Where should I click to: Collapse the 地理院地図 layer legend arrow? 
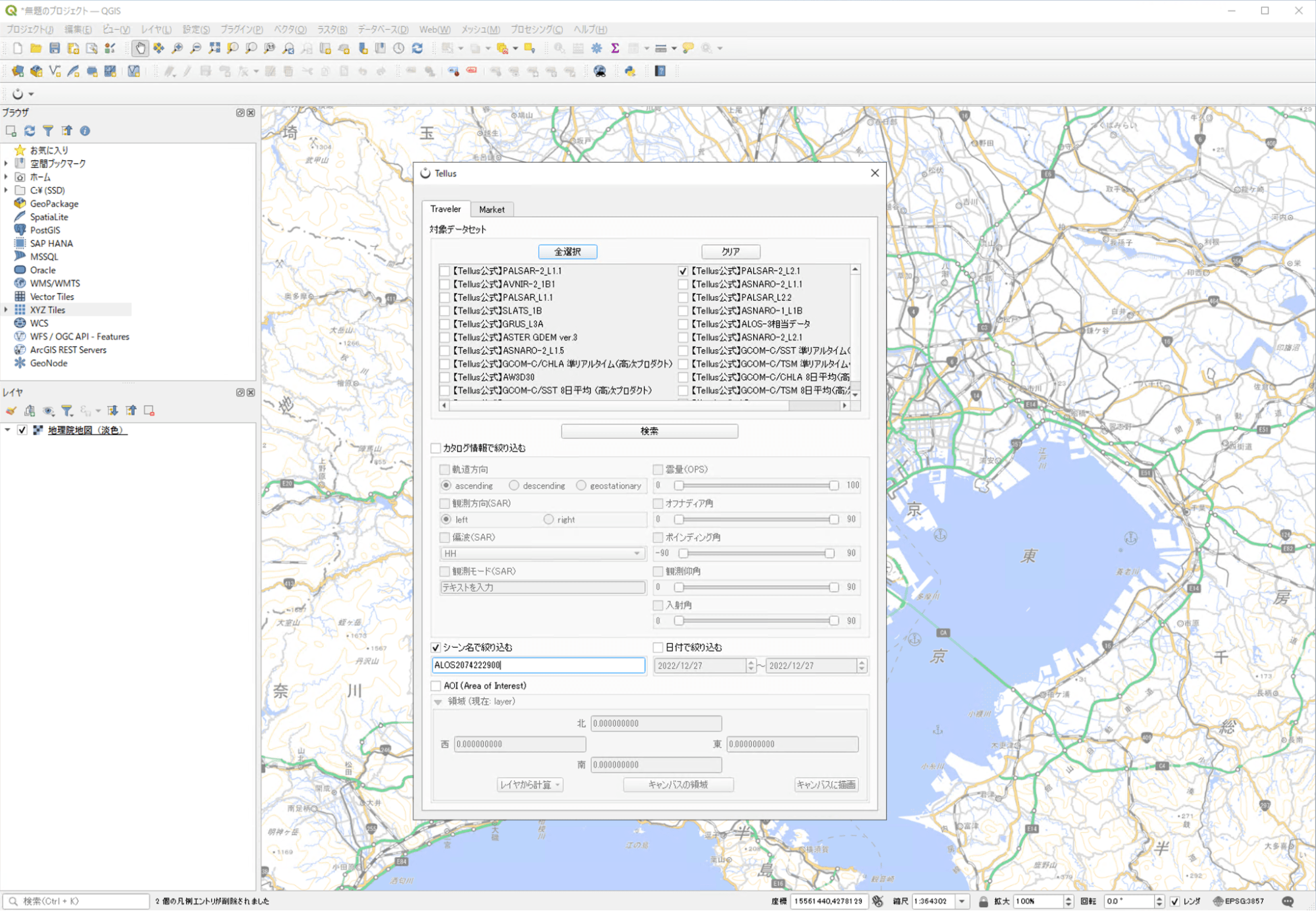tap(7, 430)
